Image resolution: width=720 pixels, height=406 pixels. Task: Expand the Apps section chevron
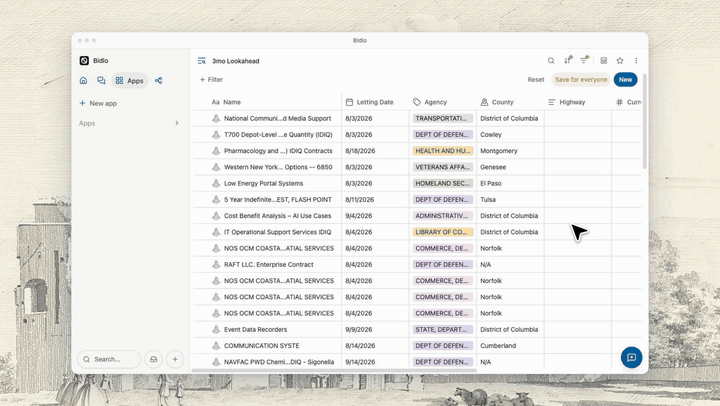[177, 123]
